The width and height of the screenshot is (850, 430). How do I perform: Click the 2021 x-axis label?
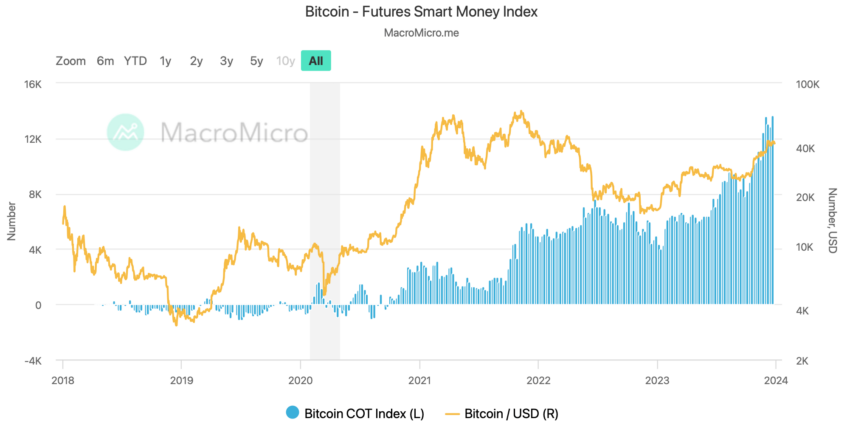click(x=419, y=380)
